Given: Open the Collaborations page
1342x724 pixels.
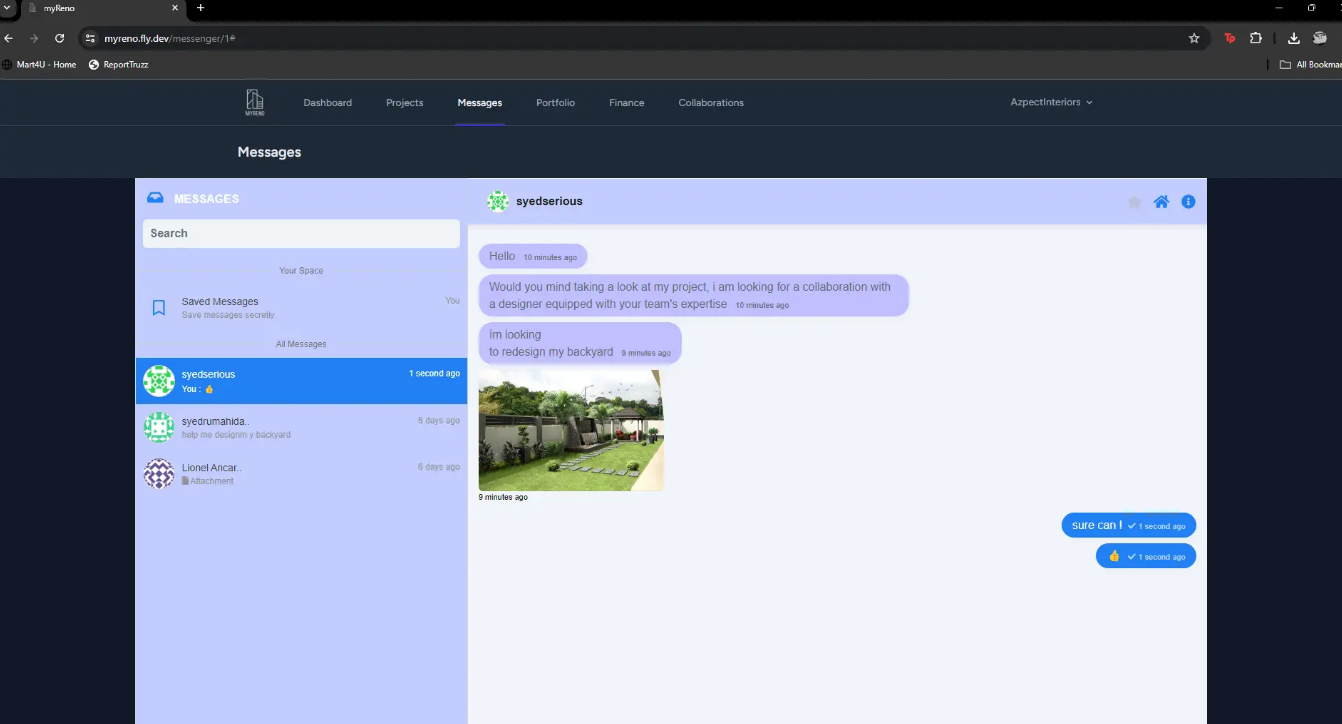Looking at the screenshot, I should [710, 102].
